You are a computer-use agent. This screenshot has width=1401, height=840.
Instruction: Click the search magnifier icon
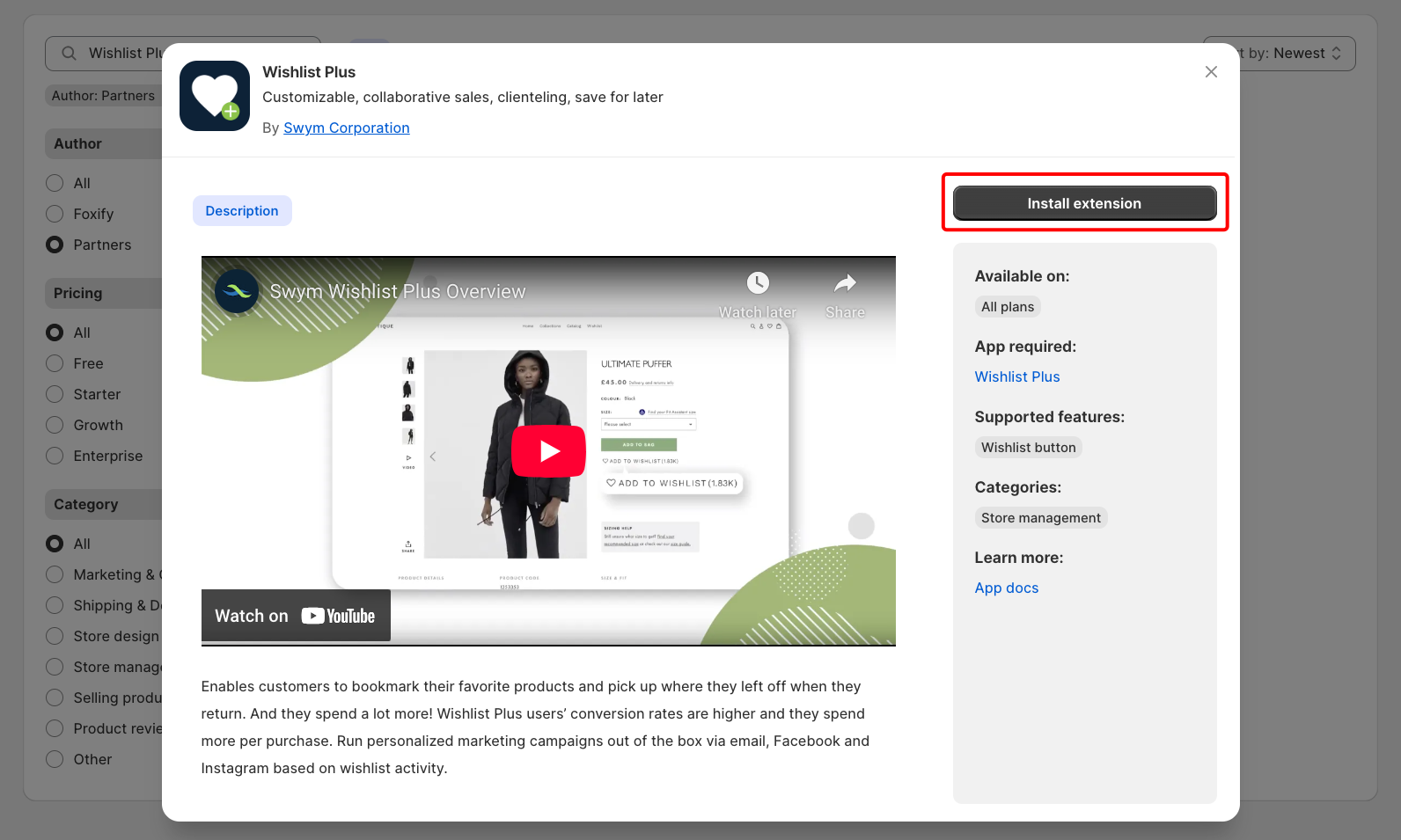pos(69,54)
